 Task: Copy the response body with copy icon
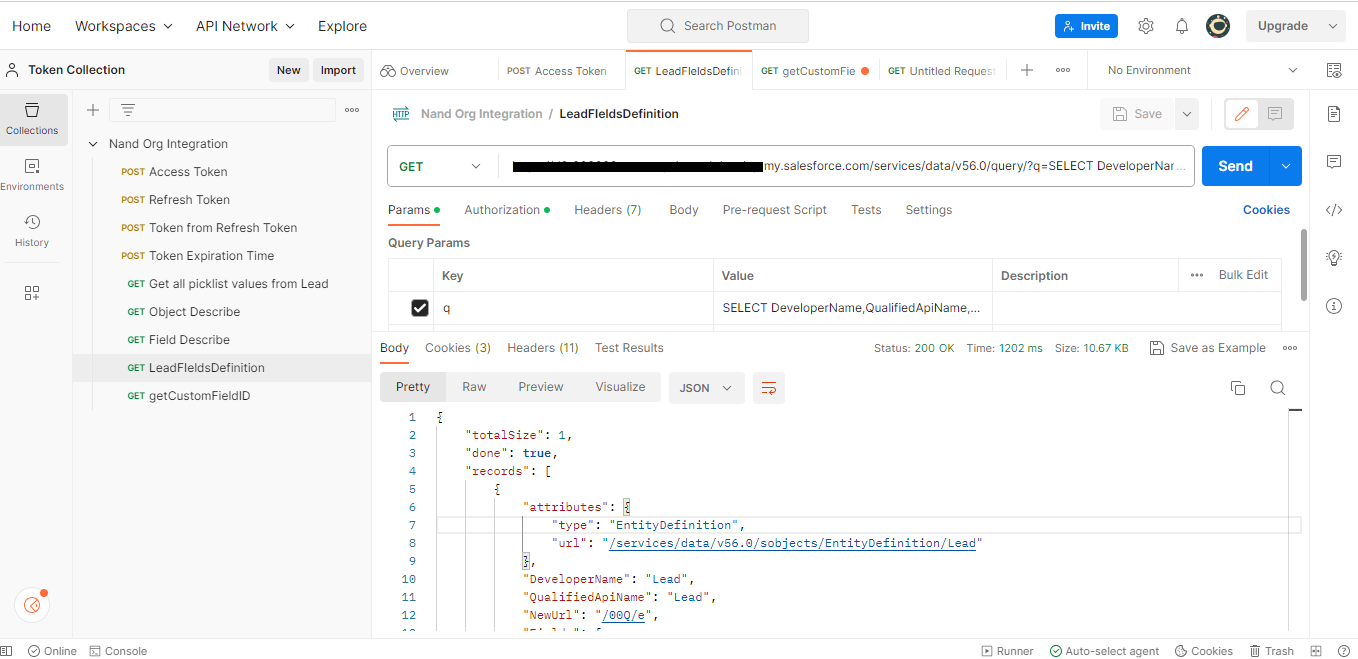[1238, 388]
